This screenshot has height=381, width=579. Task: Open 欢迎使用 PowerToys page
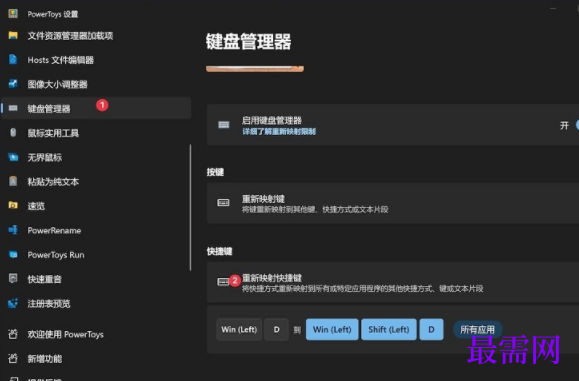click(96, 334)
